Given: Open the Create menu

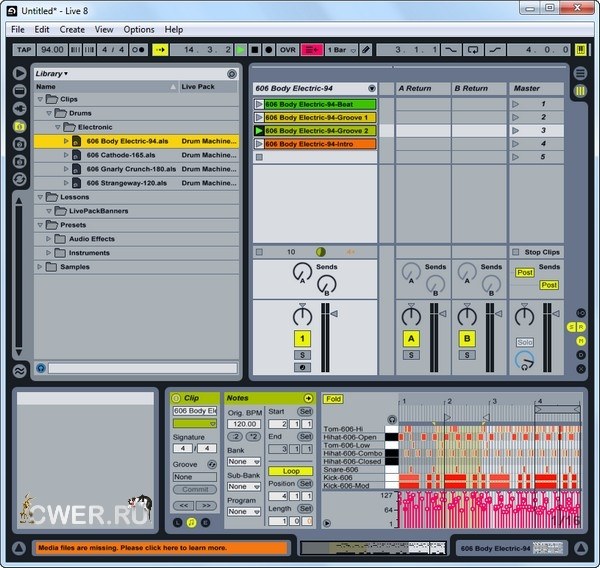Looking at the screenshot, I should point(72,30).
